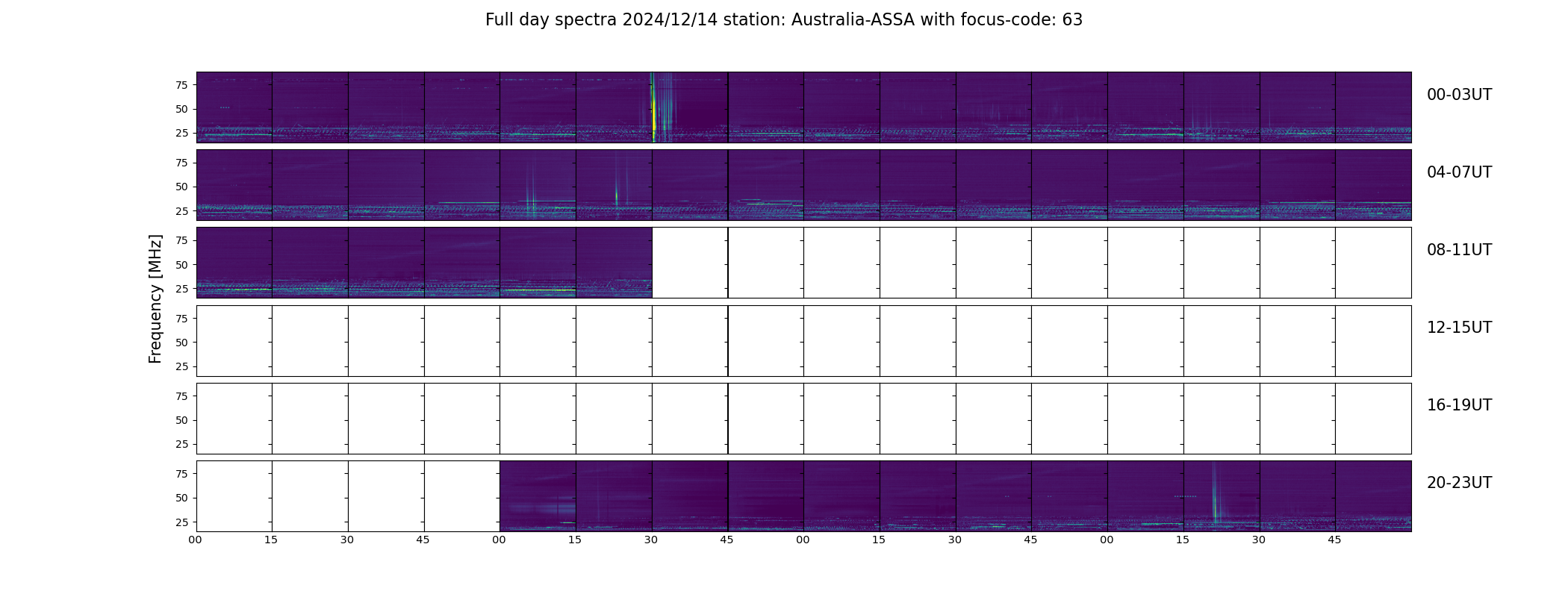
Task: Click the 50 tick label of the 04-07UT row
Action: point(181,187)
